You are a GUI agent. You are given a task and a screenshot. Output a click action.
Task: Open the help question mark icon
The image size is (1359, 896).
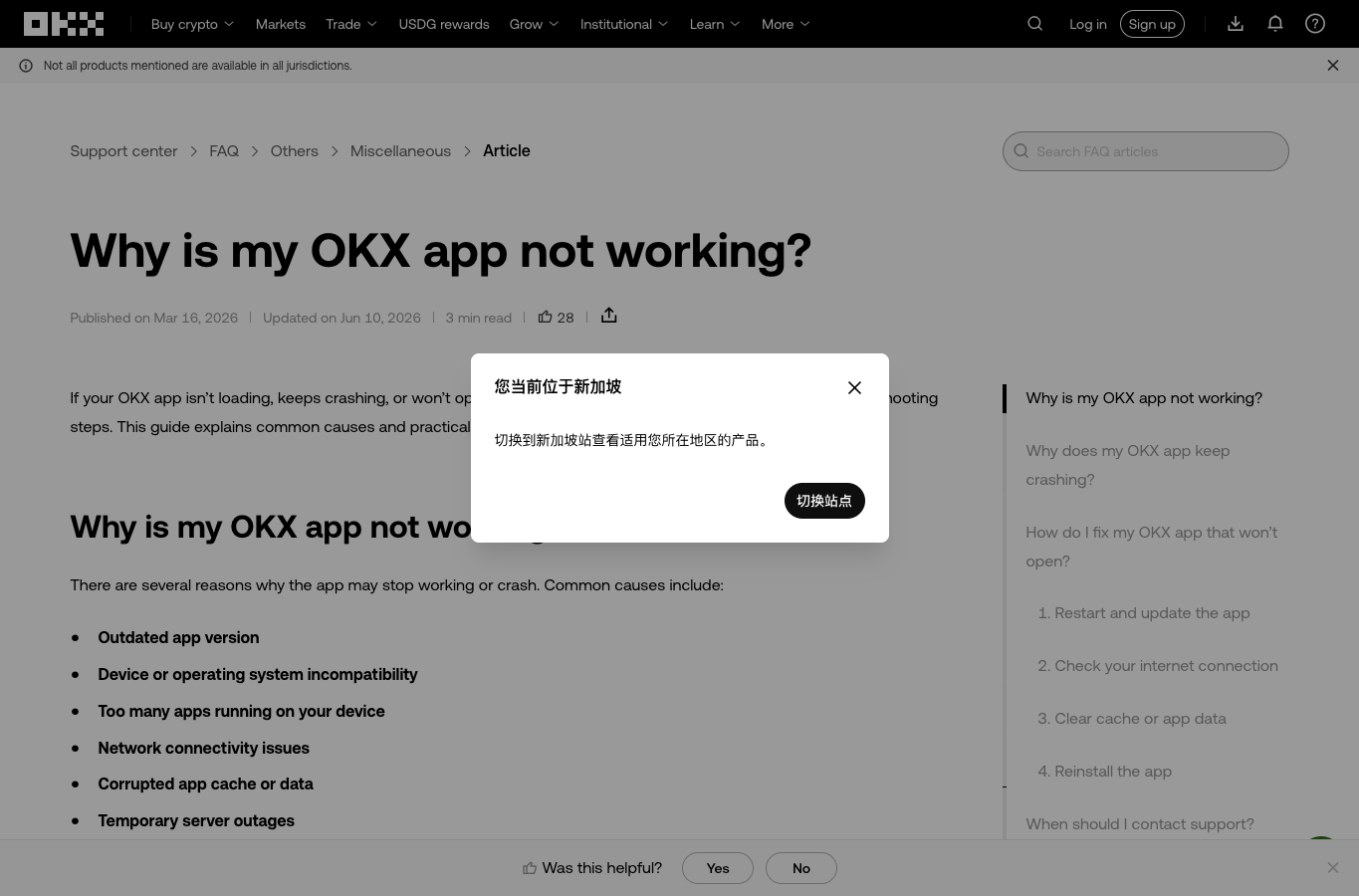(x=1315, y=24)
